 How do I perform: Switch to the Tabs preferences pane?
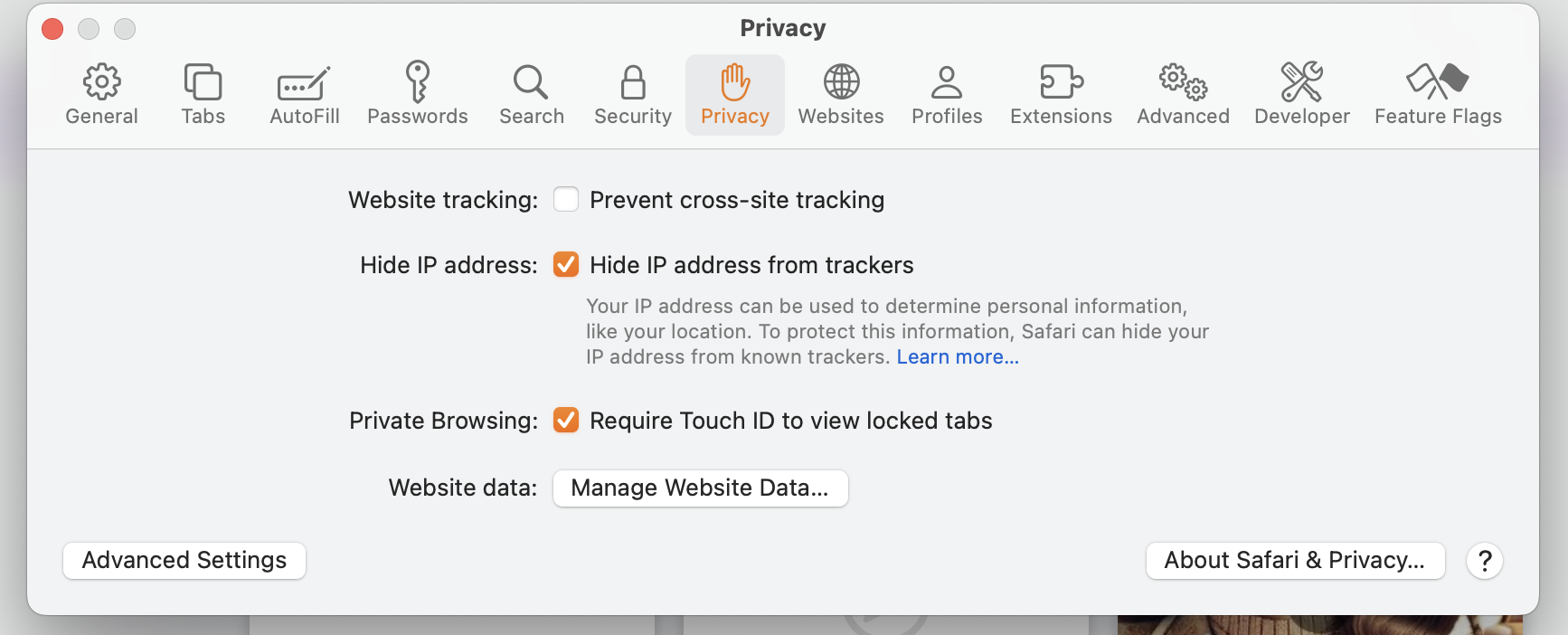coord(203,83)
